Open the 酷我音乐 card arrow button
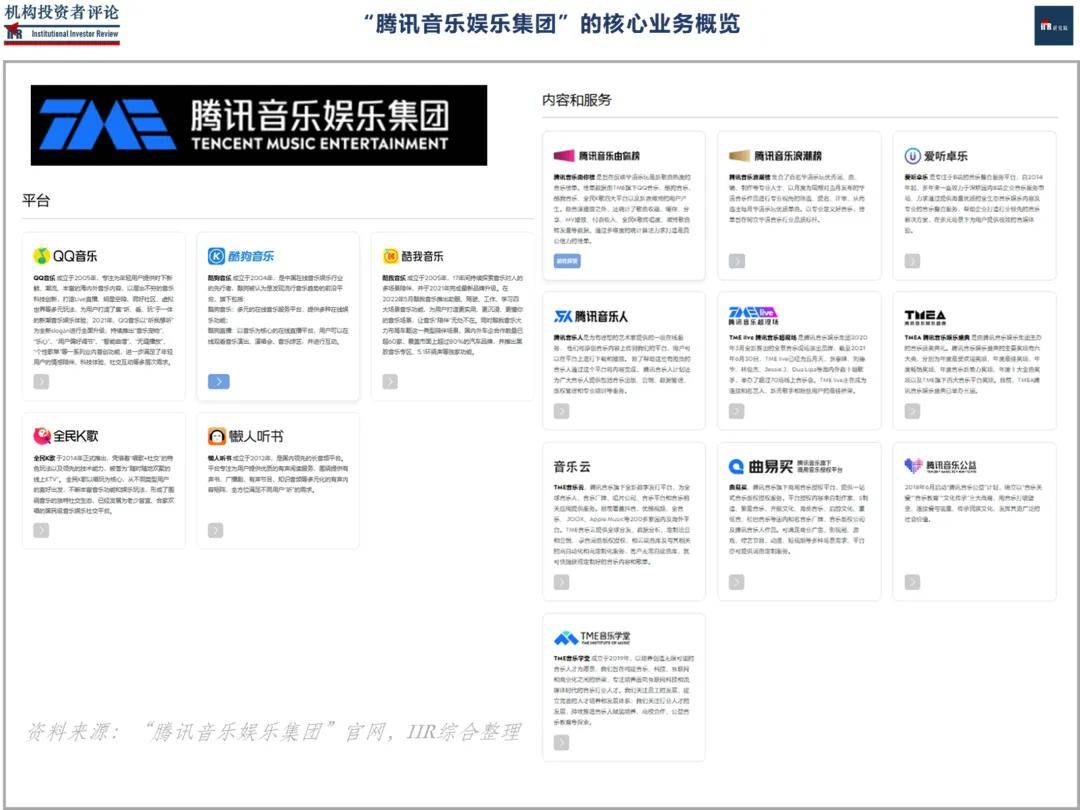The width and height of the screenshot is (1080, 810). click(x=390, y=381)
